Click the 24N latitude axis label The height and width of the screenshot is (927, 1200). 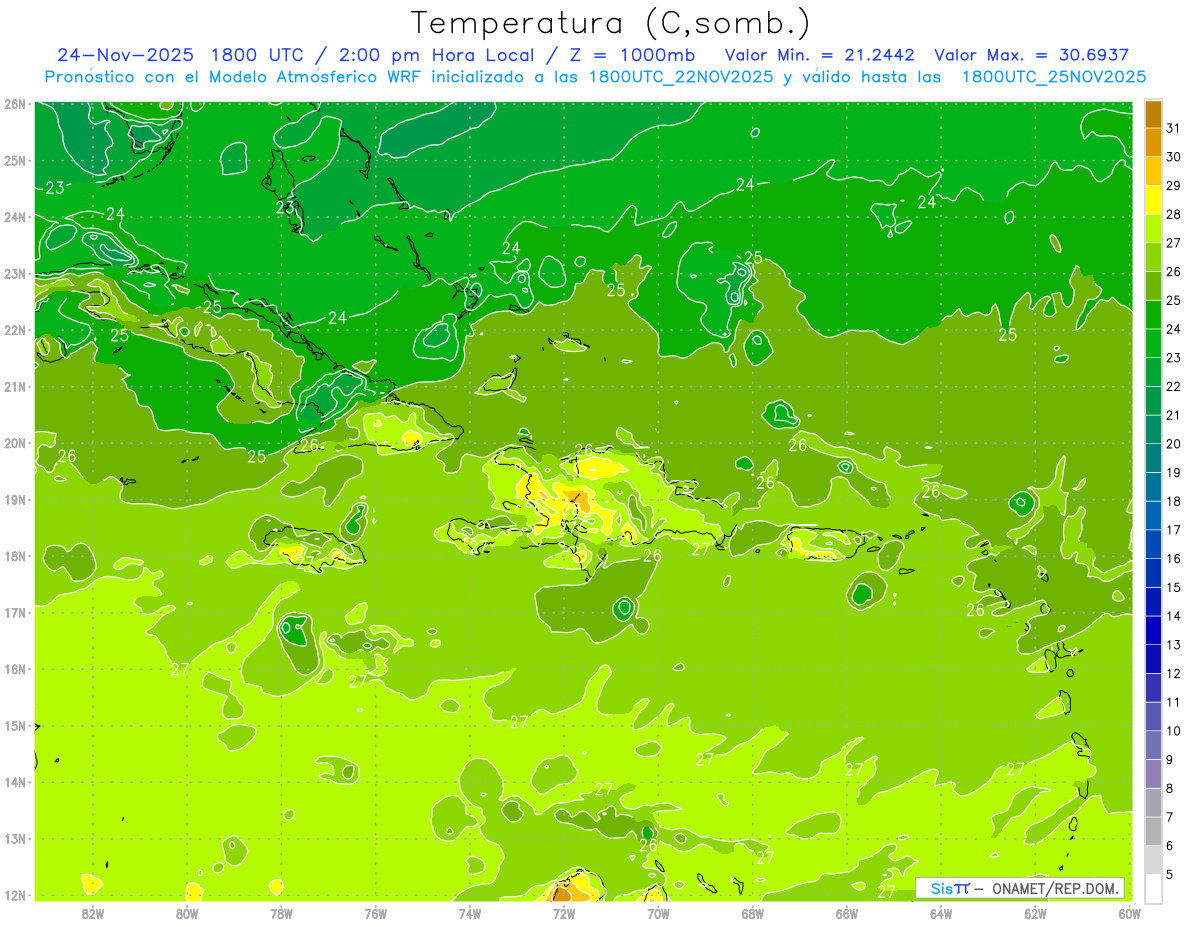(x=15, y=217)
